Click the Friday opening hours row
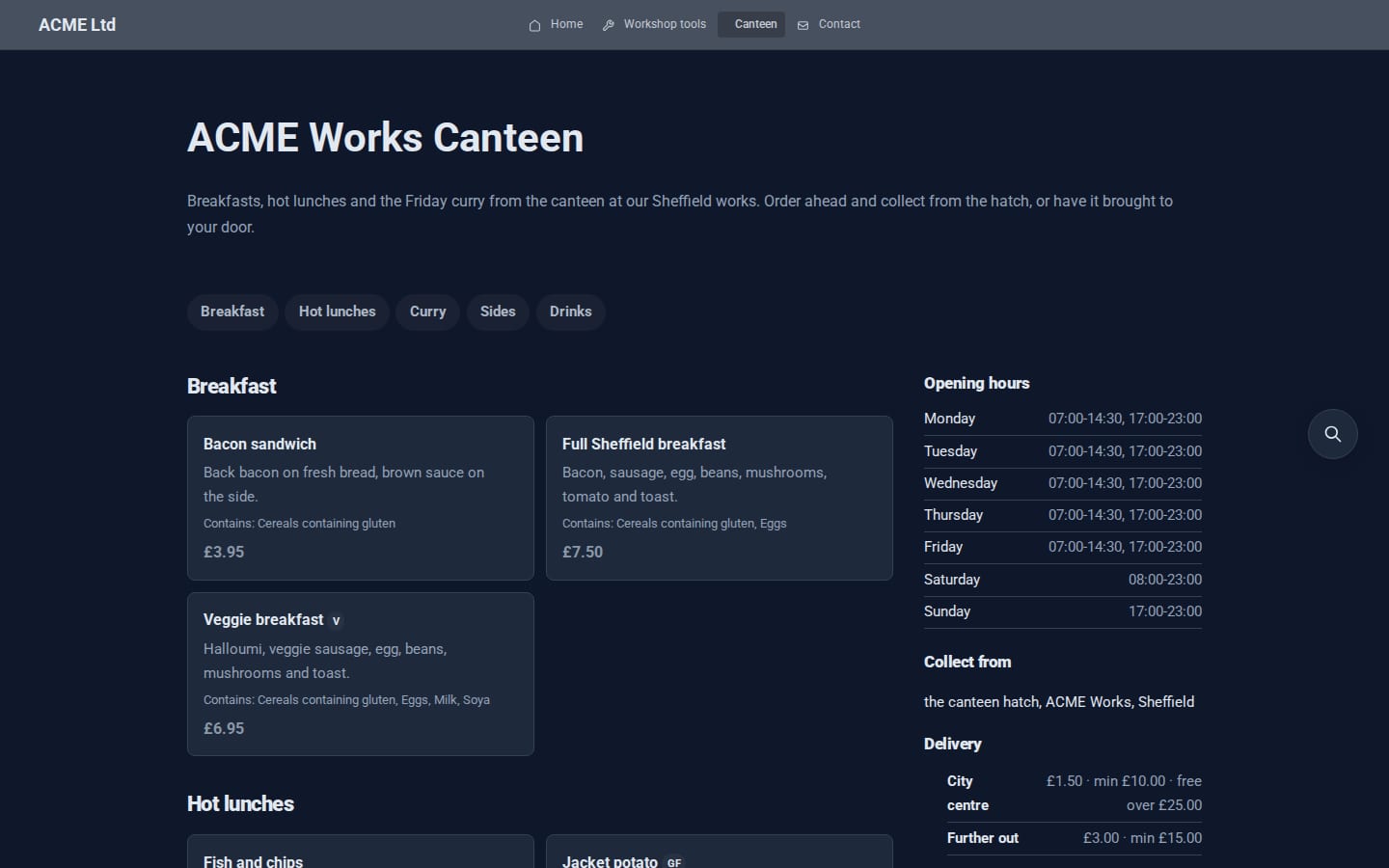This screenshot has width=1389, height=868. pos(1063,547)
